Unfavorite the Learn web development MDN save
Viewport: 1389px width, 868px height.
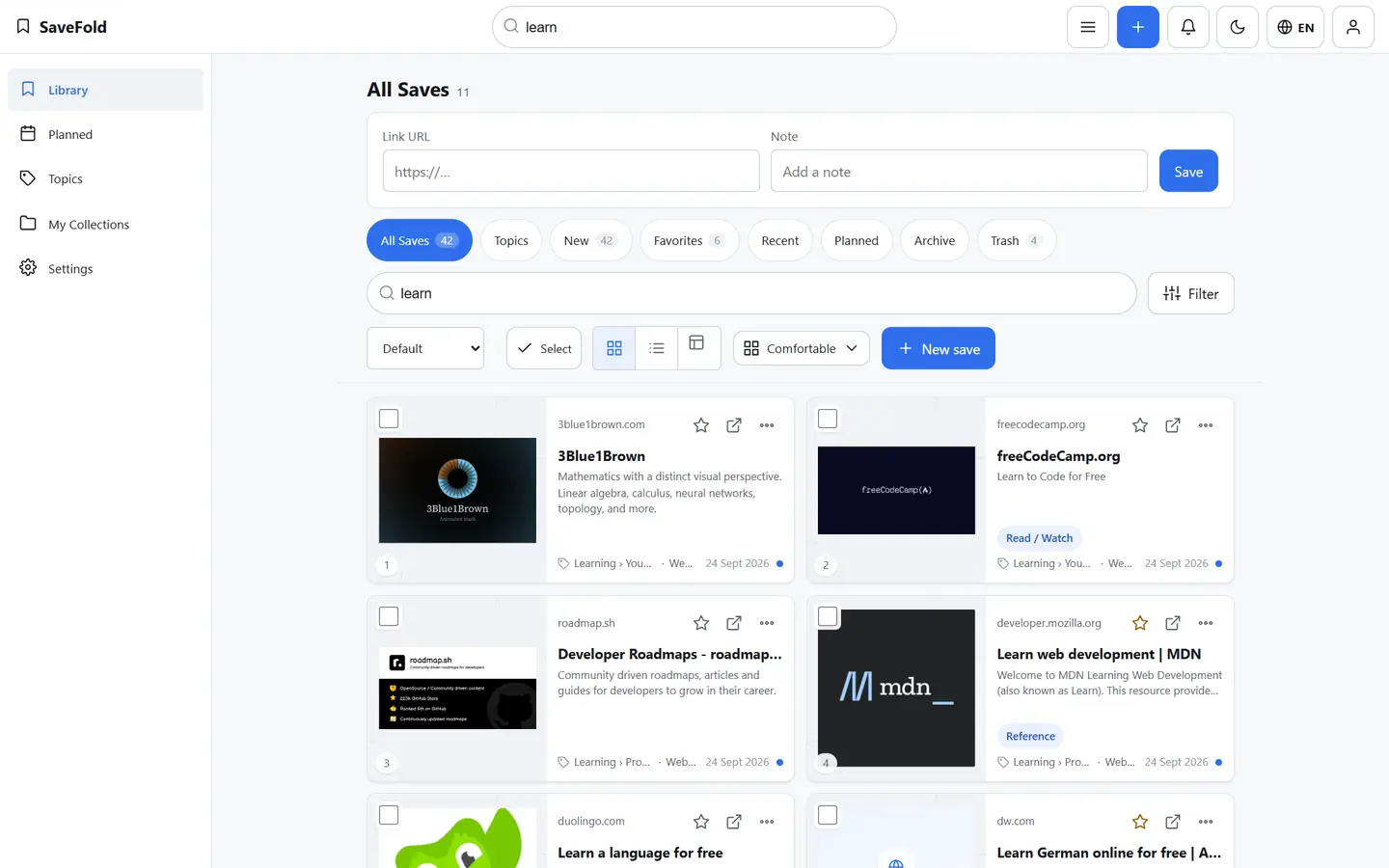1140,623
